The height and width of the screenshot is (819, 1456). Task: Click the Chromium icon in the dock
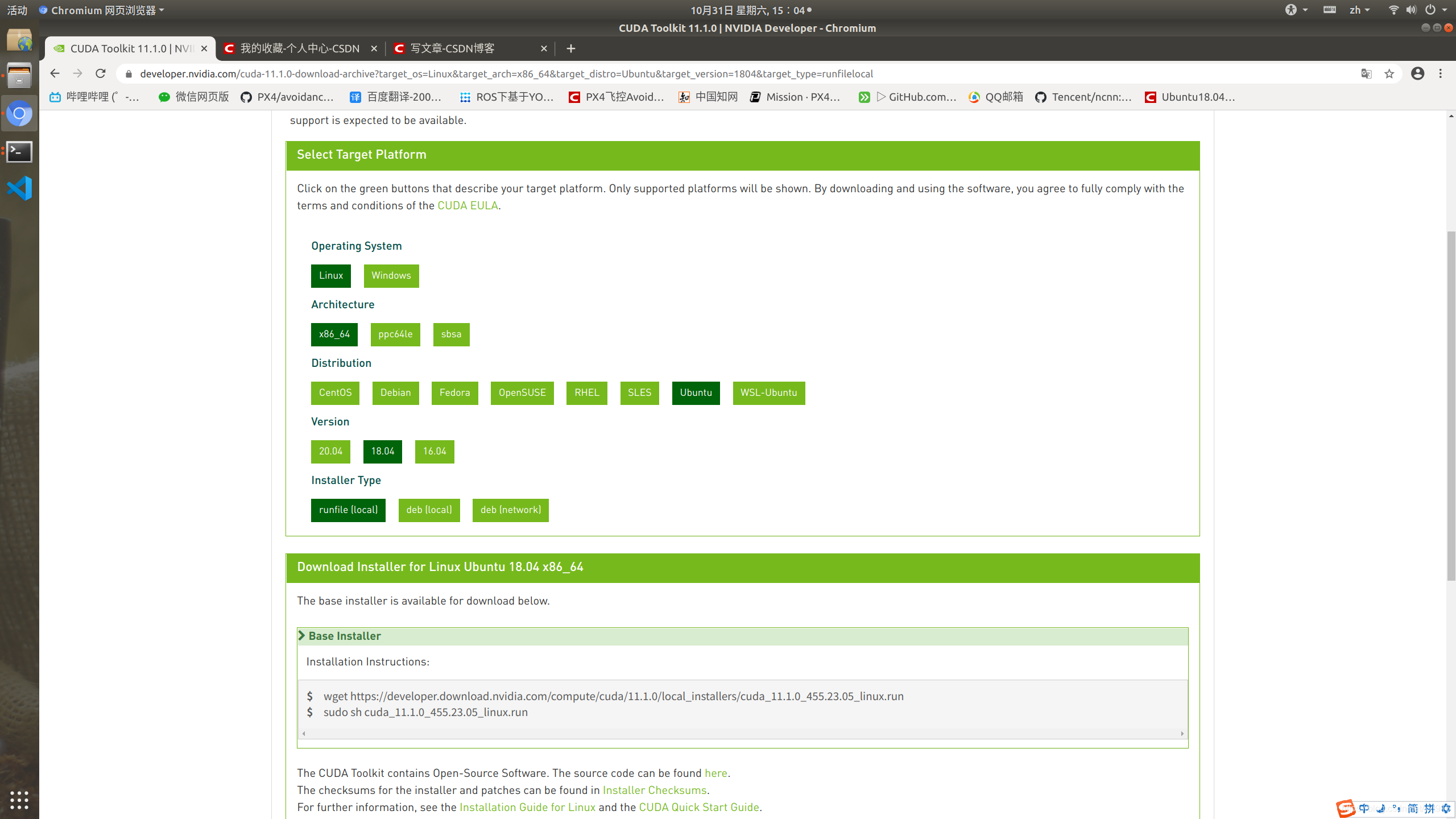point(19,114)
